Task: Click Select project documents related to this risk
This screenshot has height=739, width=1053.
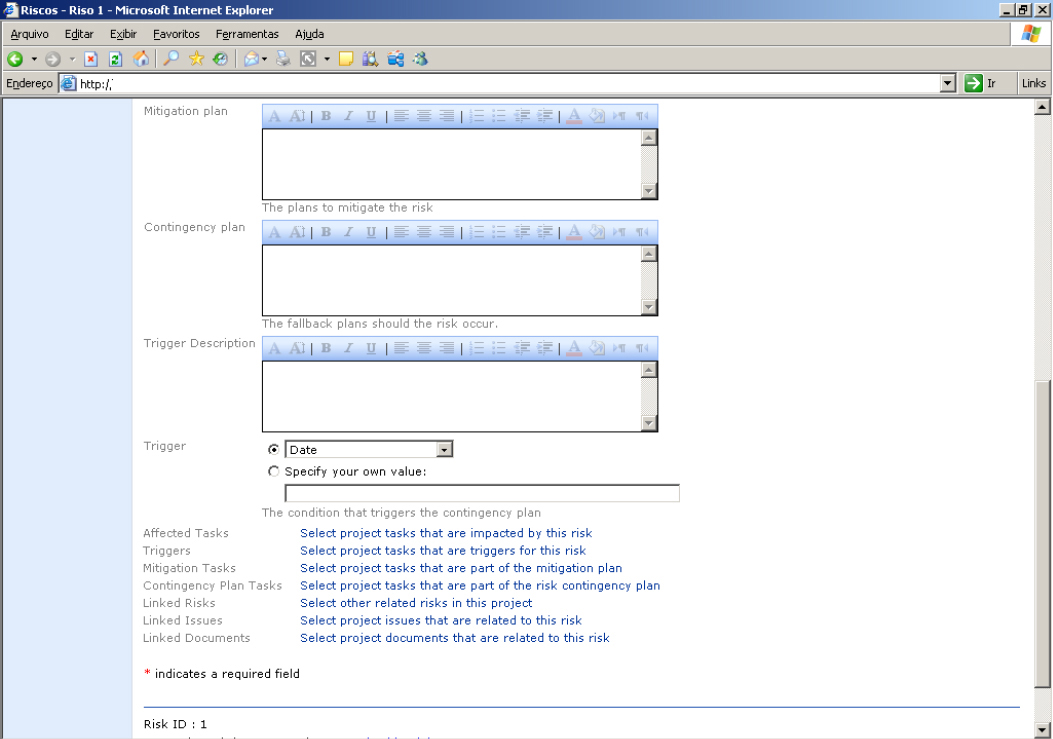Action: [x=455, y=638]
